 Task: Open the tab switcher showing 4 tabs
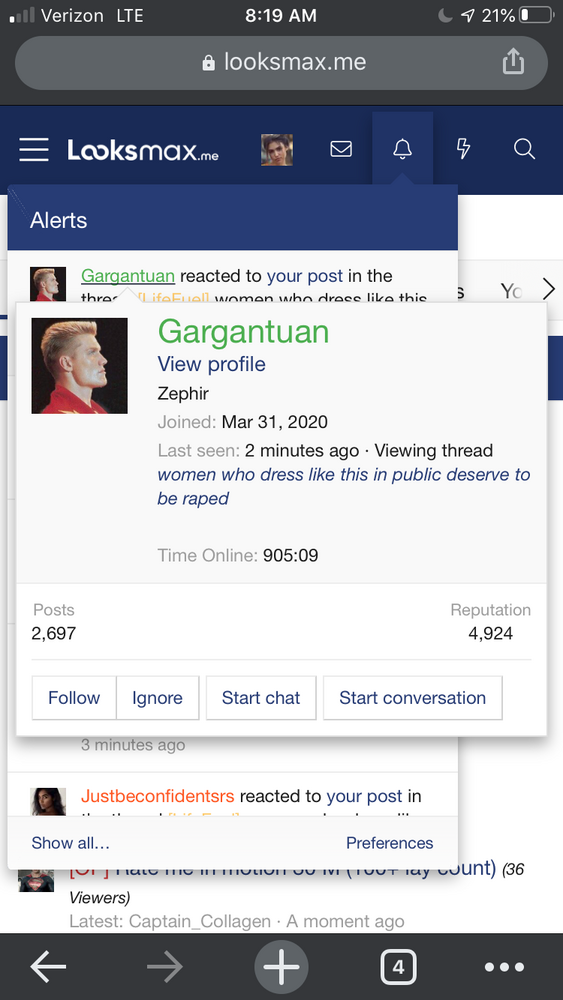click(x=398, y=967)
